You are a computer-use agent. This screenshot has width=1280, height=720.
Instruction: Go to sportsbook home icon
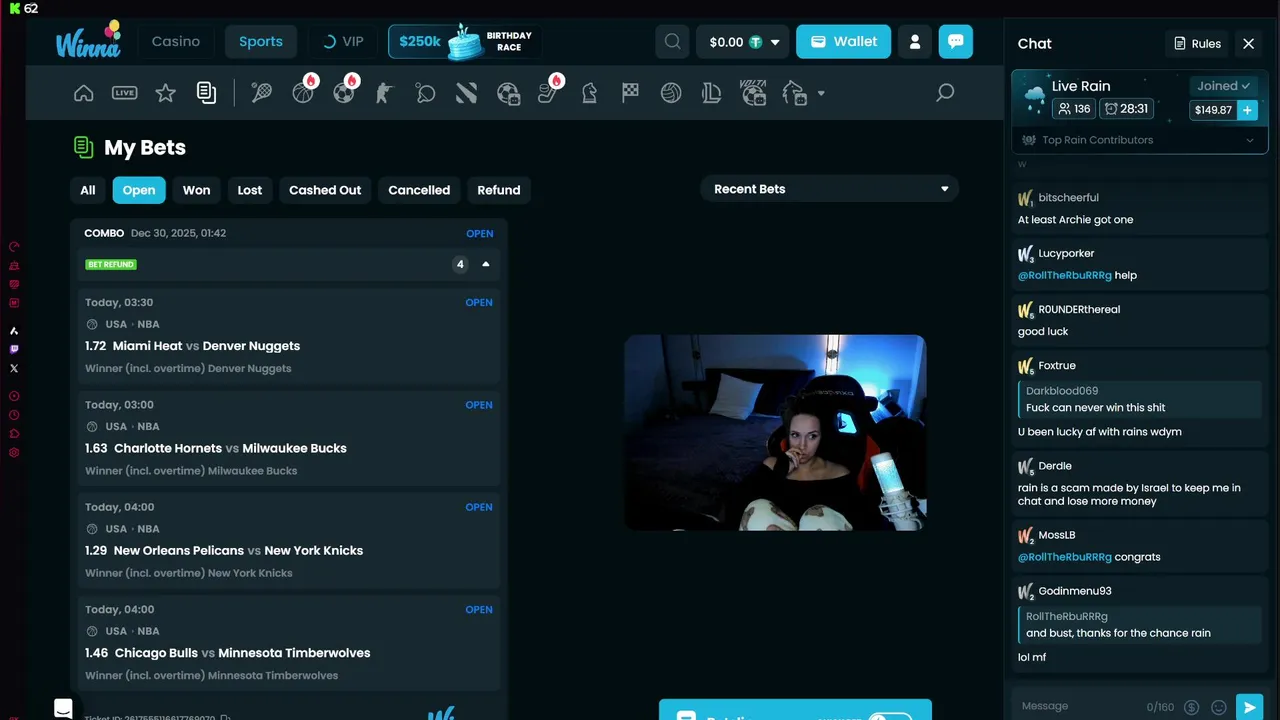click(84, 93)
